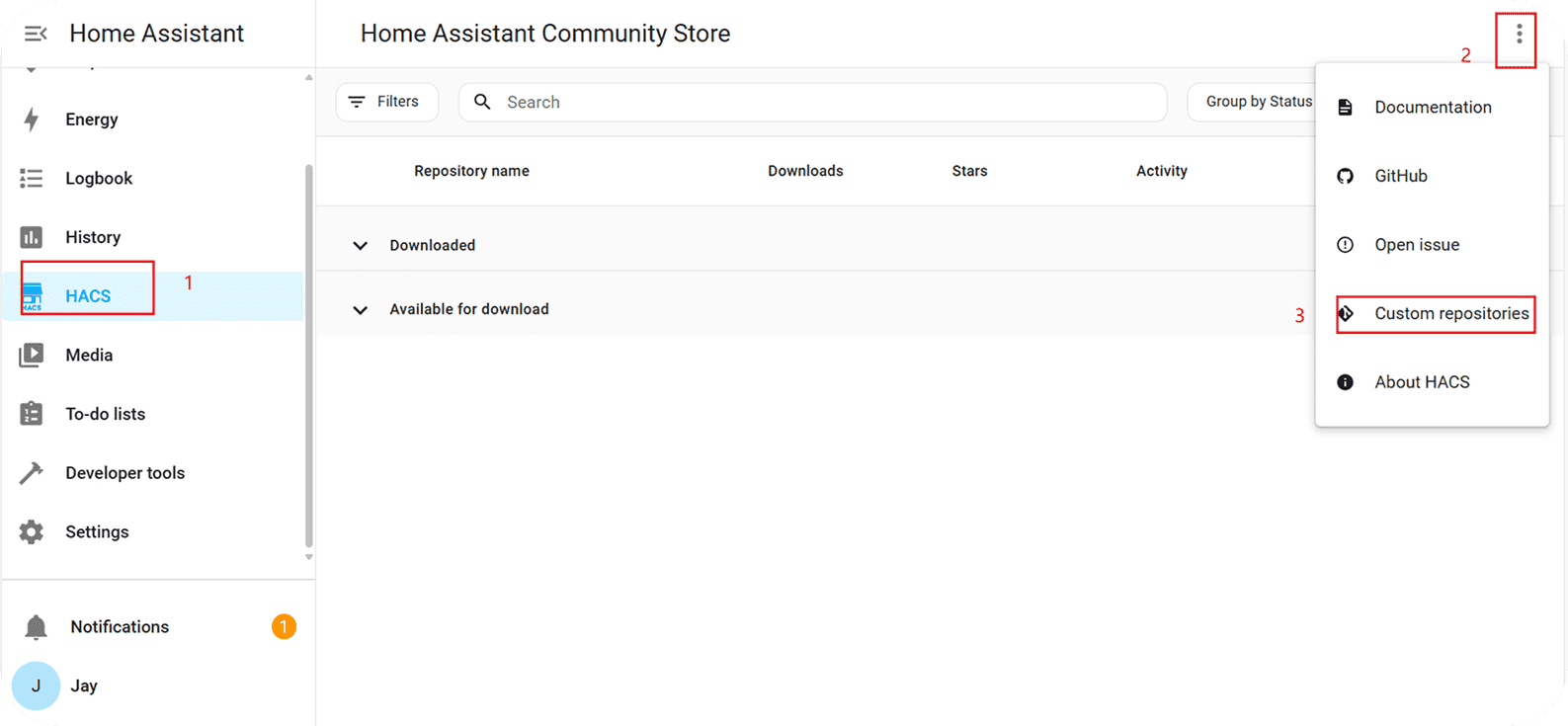
Task: Collapse the Available for download section
Action: tap(361, 310)
